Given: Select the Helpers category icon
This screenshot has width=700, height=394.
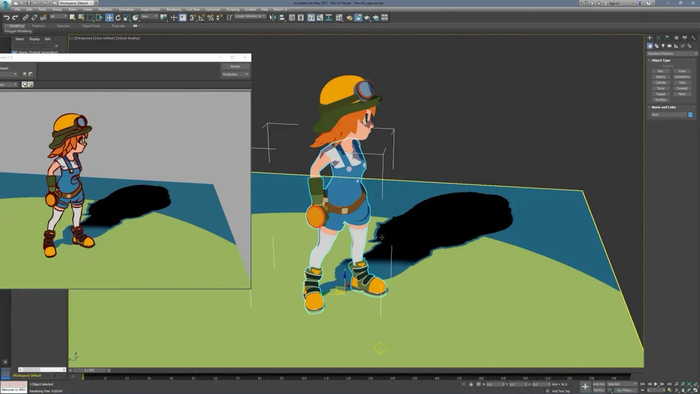Looking at the screenshot, I should click(x=676, y=46).
